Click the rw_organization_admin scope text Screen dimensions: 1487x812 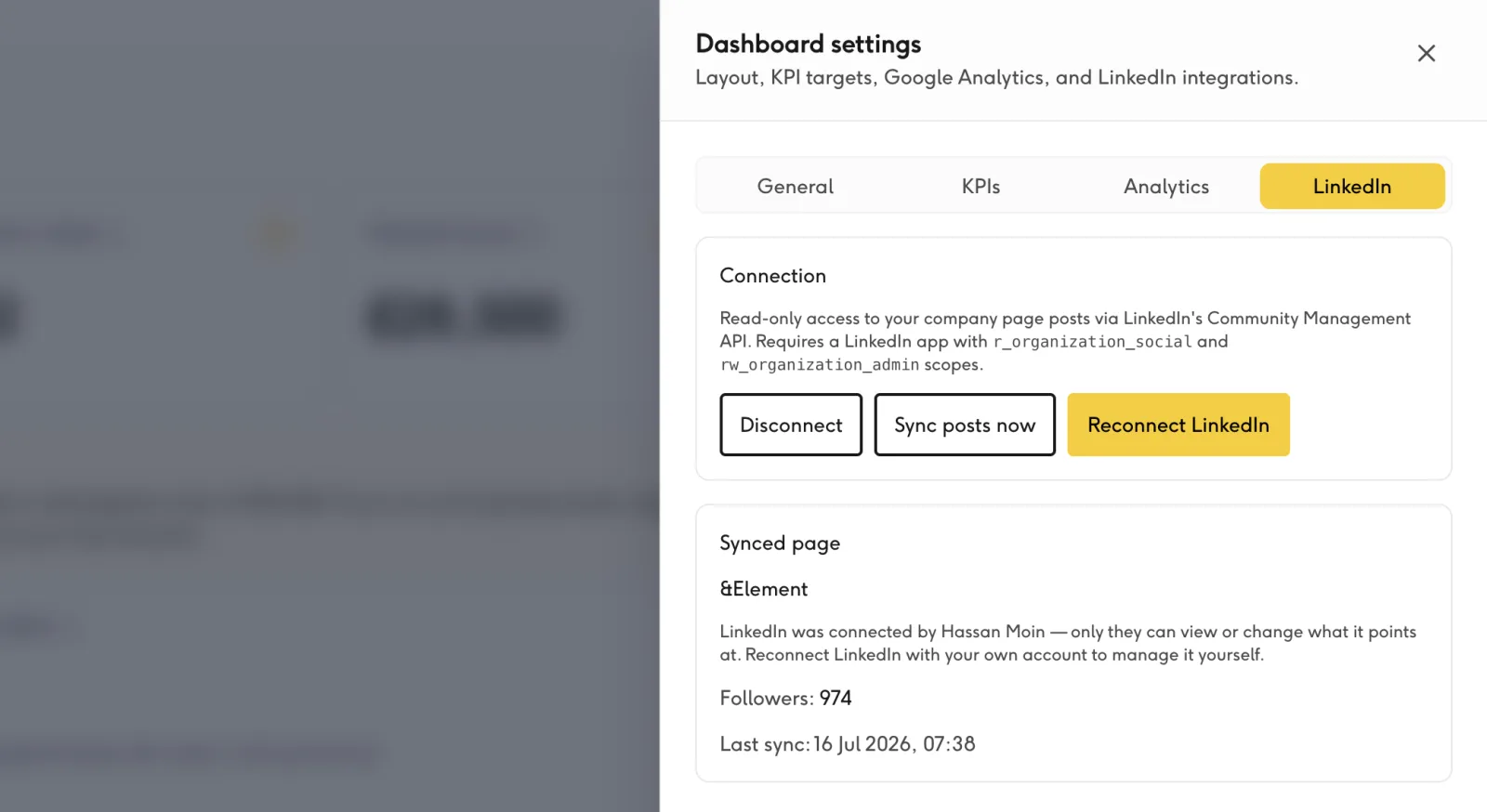click(x=820, y=365)
